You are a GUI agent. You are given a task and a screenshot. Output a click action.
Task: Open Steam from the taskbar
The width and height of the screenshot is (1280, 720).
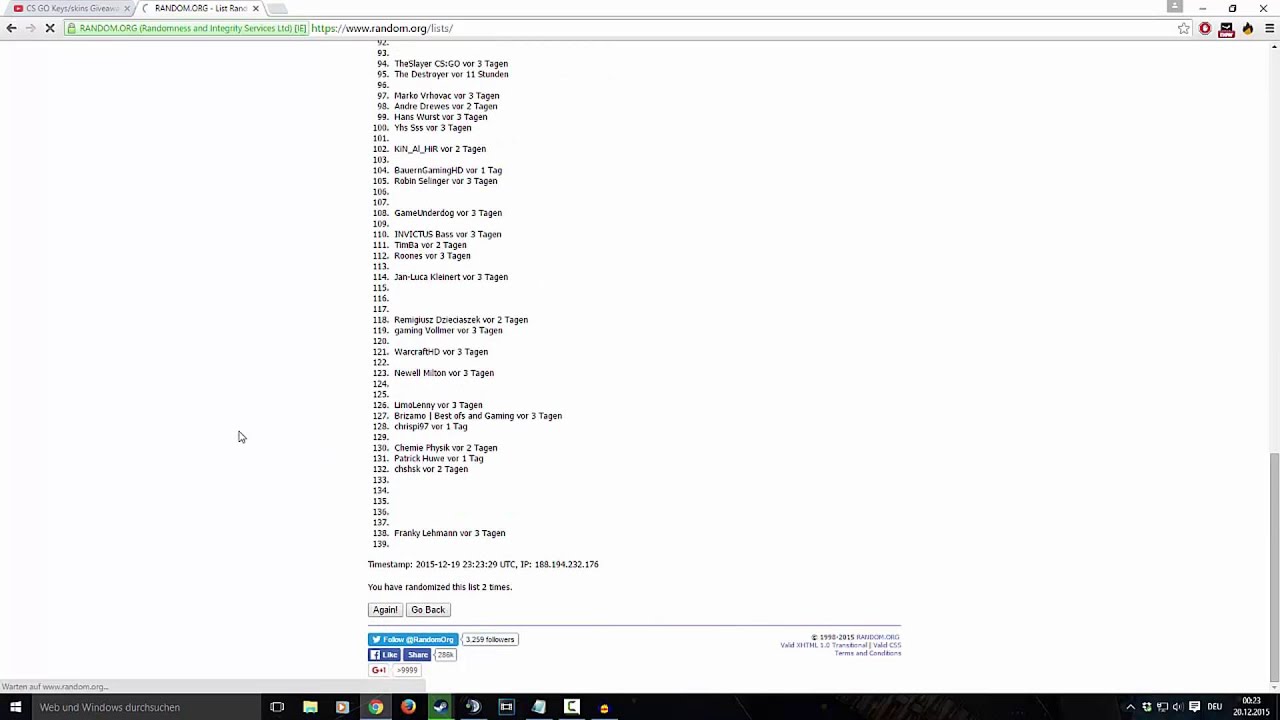[x=440, y=707]
